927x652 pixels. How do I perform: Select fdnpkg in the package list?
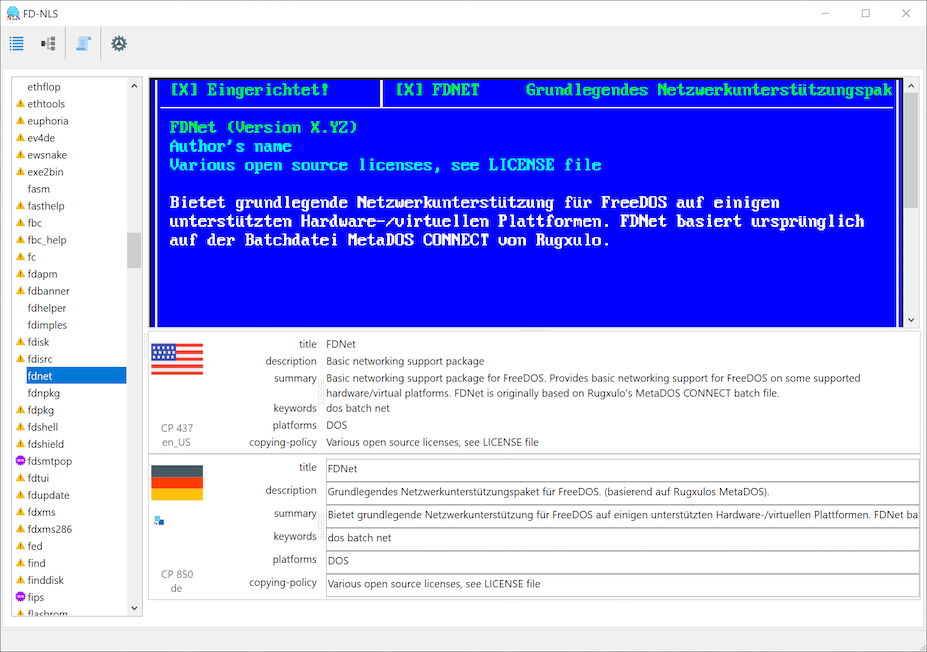pyautogui.click(x=44, y=393)
